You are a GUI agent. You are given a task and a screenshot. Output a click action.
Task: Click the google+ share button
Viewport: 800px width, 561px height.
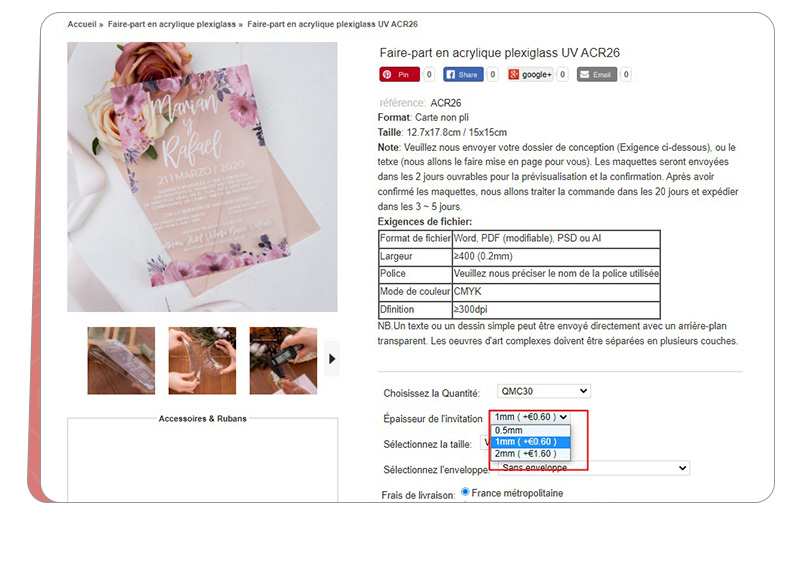pos(530,74)
